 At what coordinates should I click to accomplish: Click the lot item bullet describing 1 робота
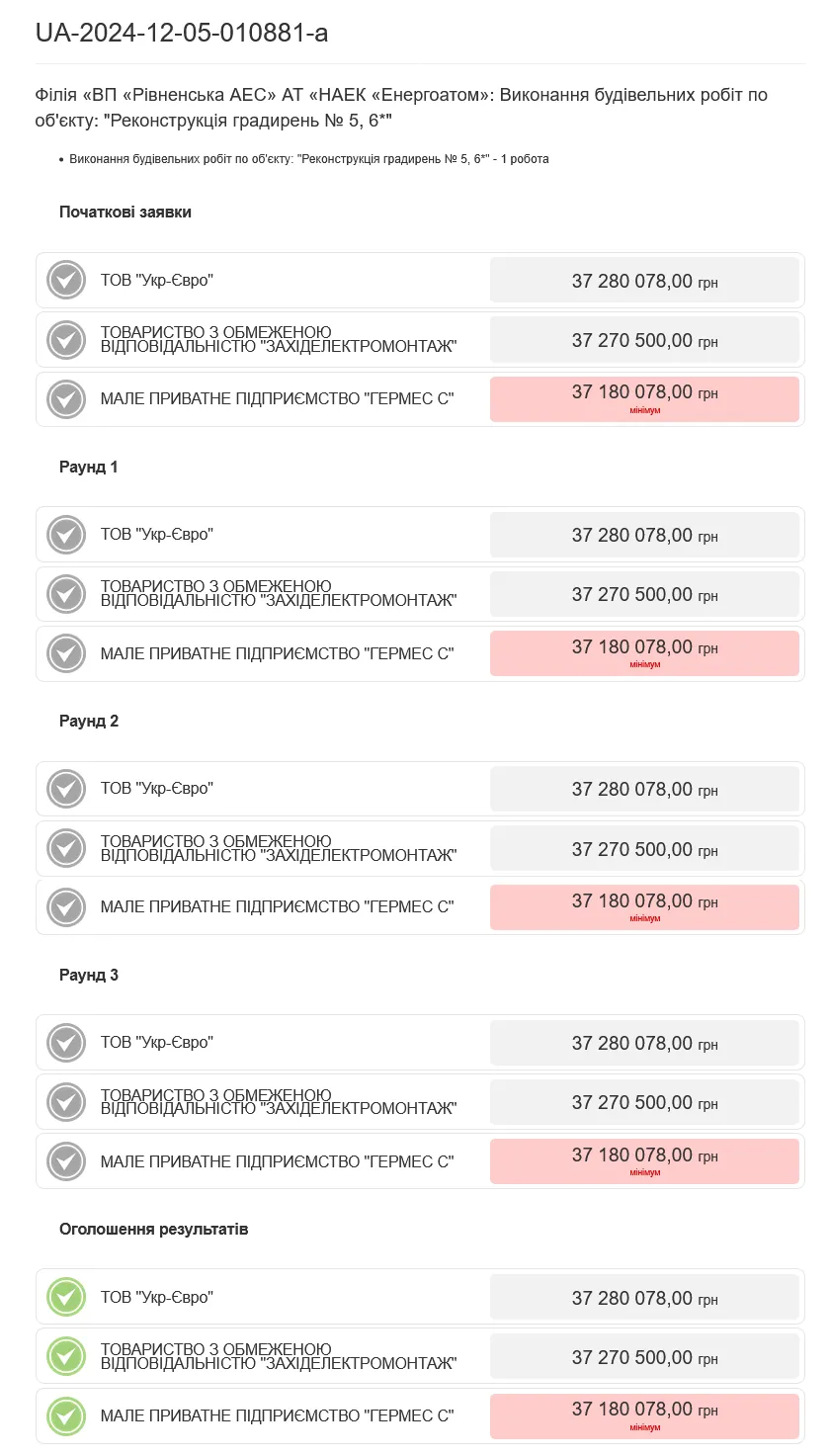(x=308, y=159)
